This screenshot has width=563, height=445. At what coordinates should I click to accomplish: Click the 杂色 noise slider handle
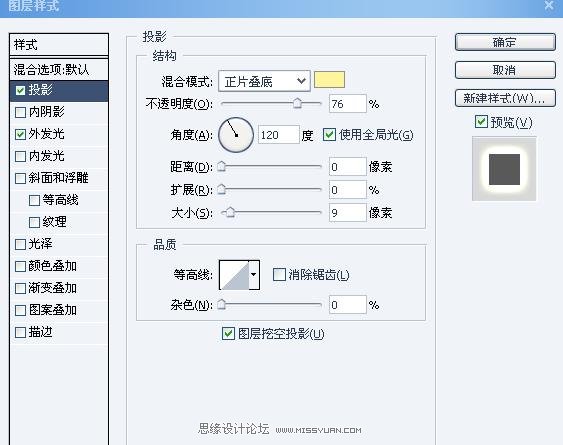222,305
